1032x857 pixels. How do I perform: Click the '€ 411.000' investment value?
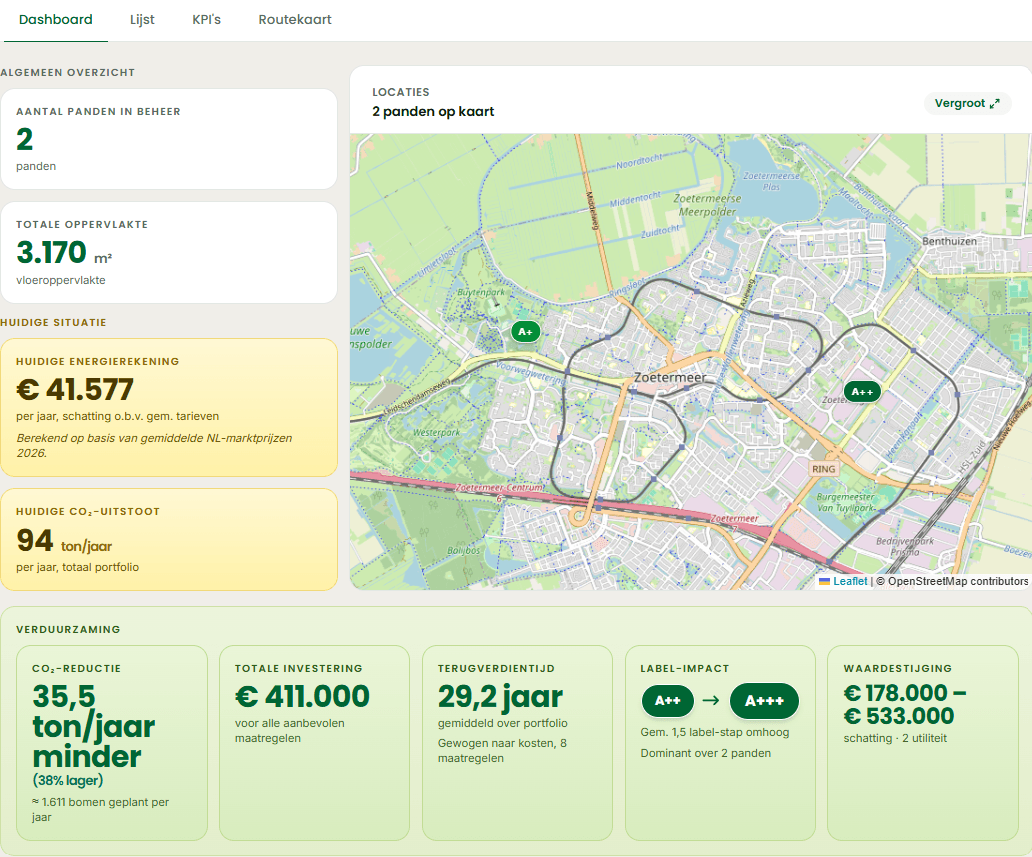(302, 696)
